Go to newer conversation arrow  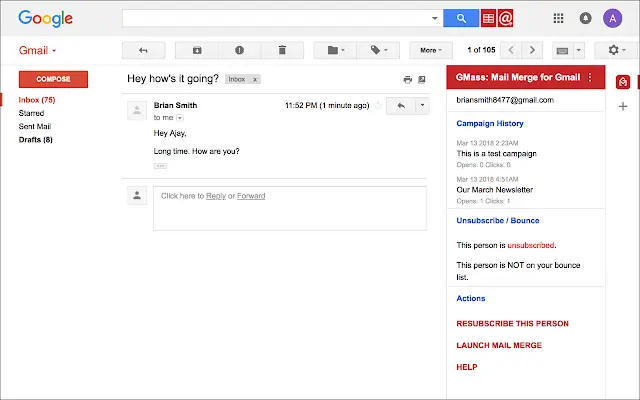pyautogui.click(x=511, y=50)
